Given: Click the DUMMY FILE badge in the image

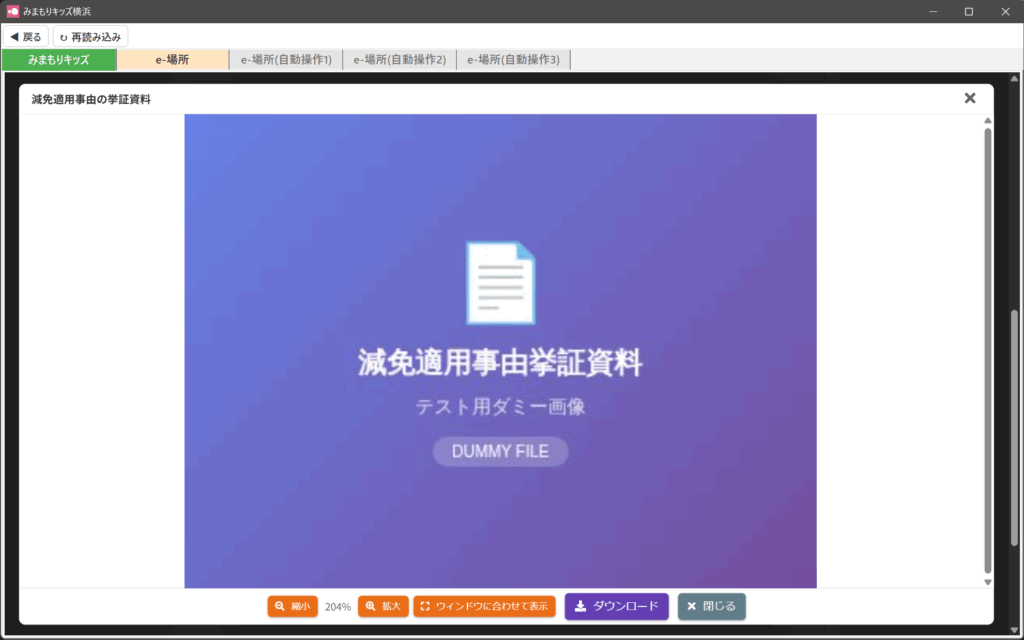Looking at the screenshot, I should point(500,451).
